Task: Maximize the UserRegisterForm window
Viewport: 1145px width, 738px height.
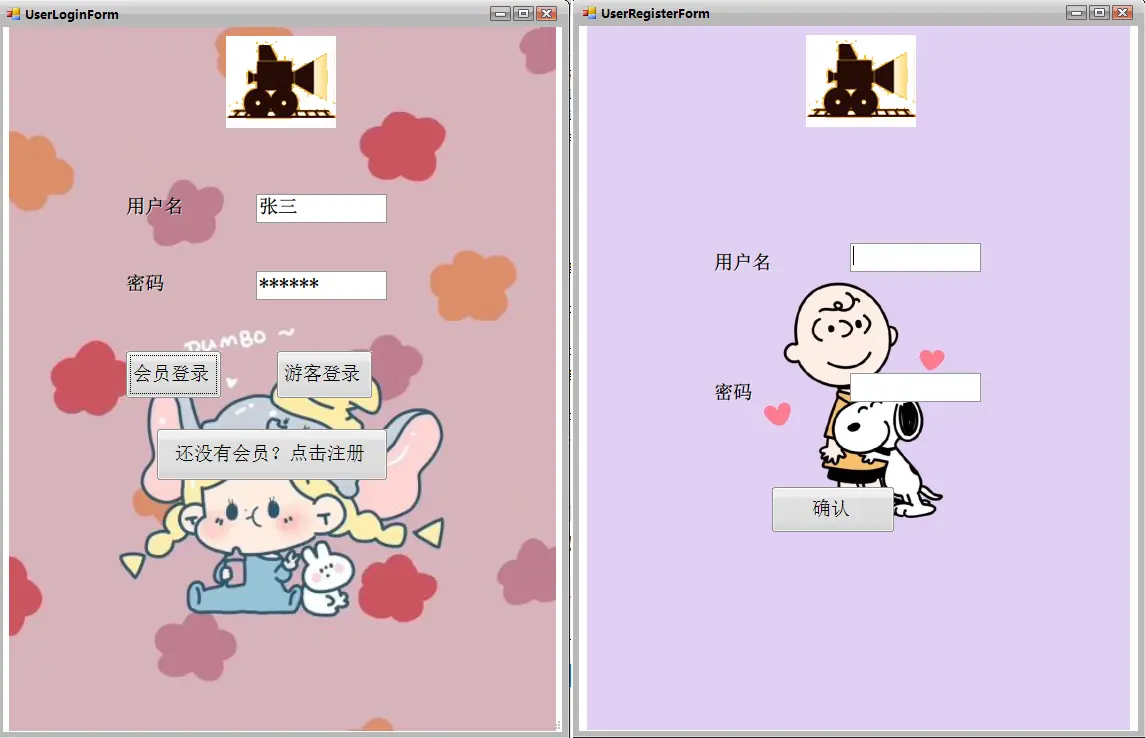Action: 1099,12
